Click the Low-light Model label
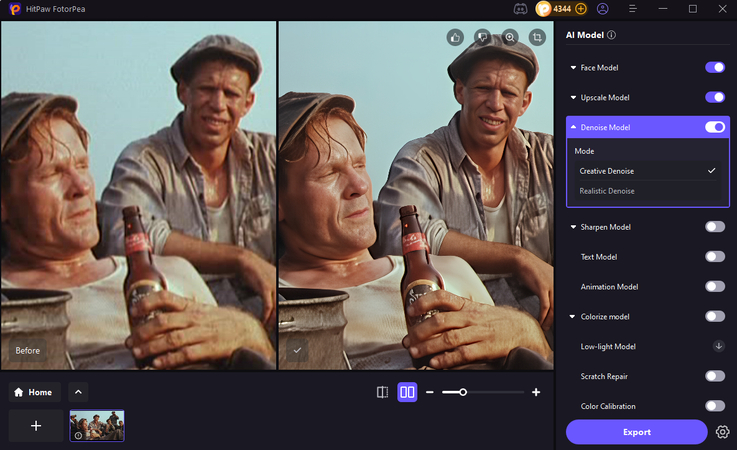Screen dimensions: 737x450 click(608, 347)
